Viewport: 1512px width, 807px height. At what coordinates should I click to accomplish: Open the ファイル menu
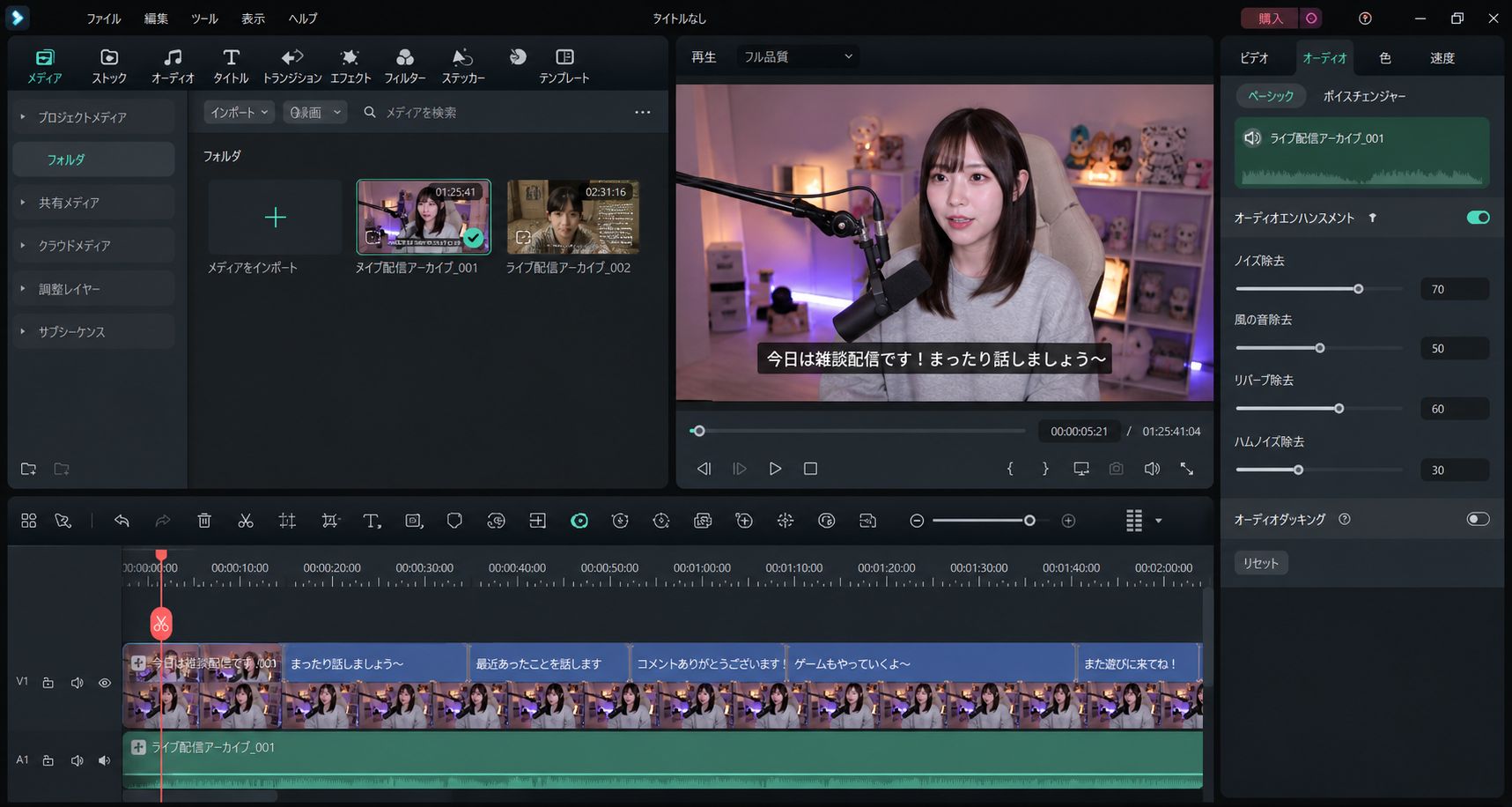104,19
